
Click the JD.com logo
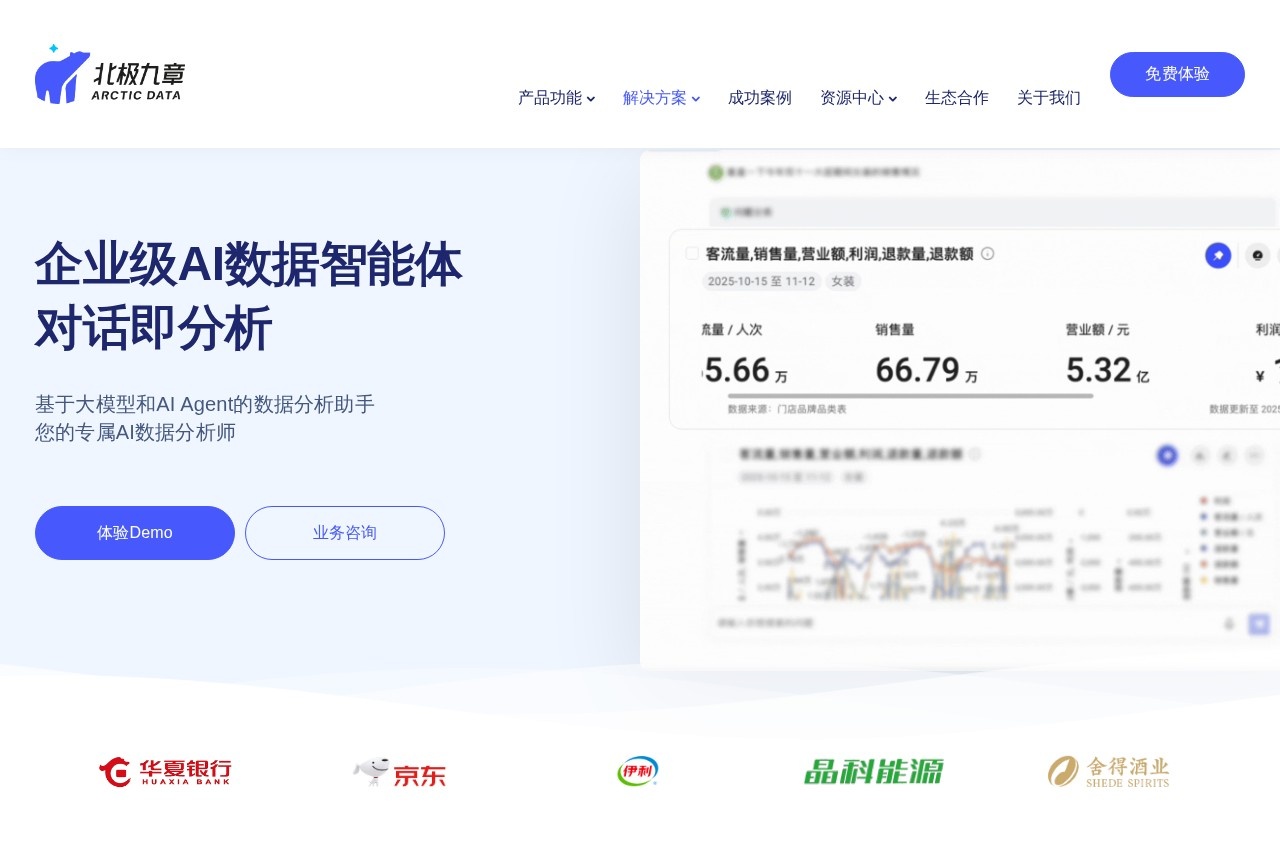coord(398,771)
